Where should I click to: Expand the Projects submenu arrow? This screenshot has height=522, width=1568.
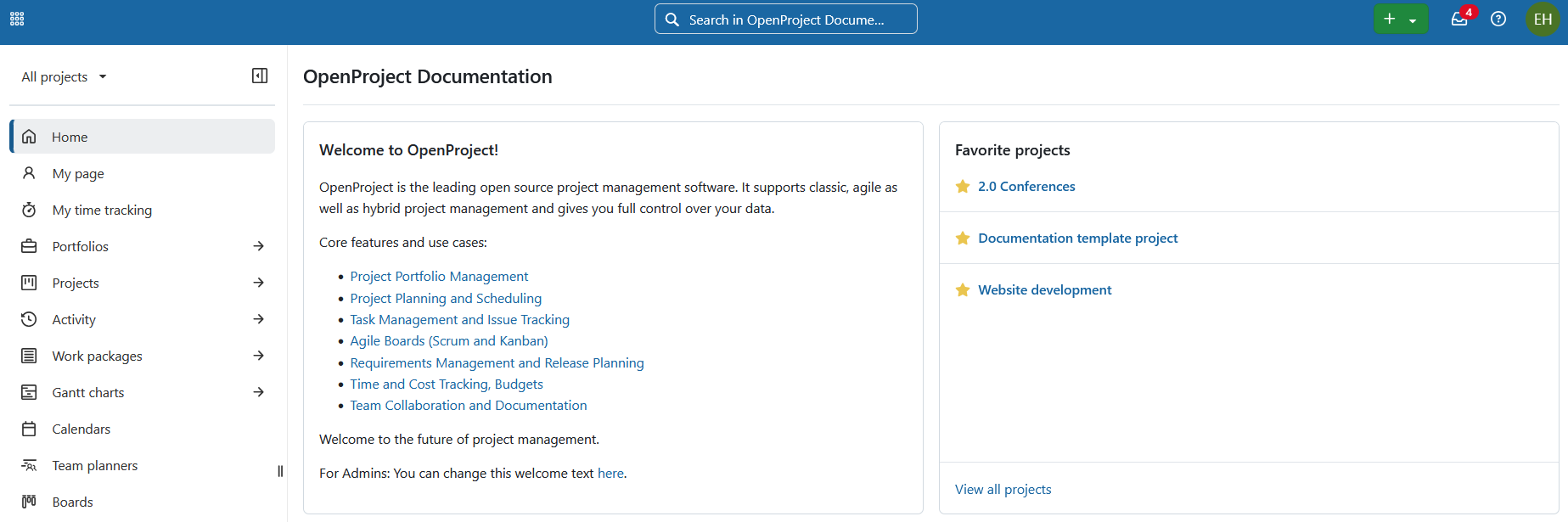[x=259, y=283]
